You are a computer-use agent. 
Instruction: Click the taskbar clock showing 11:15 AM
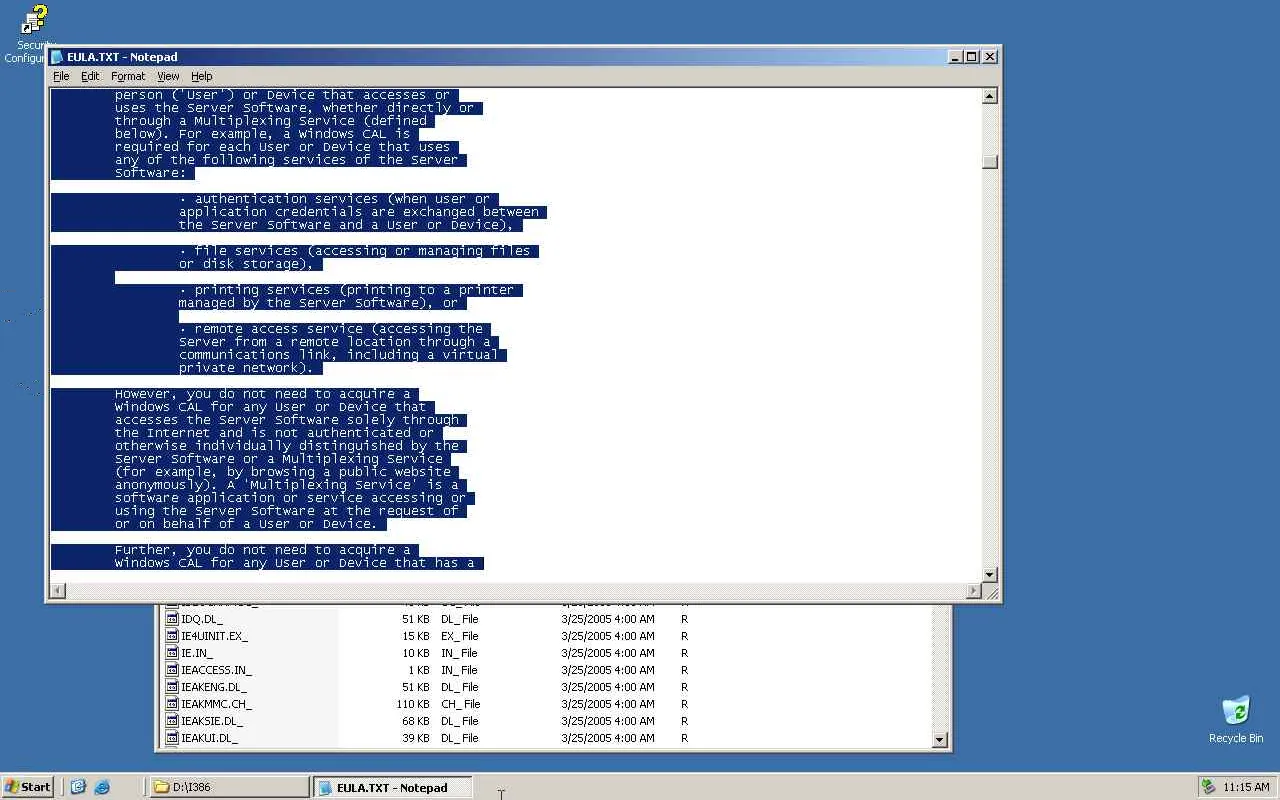click(1246, 787)
